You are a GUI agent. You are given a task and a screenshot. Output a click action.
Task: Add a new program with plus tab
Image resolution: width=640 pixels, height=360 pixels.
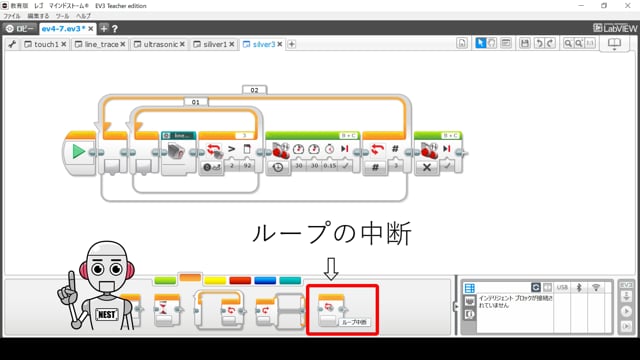[291, 44]
